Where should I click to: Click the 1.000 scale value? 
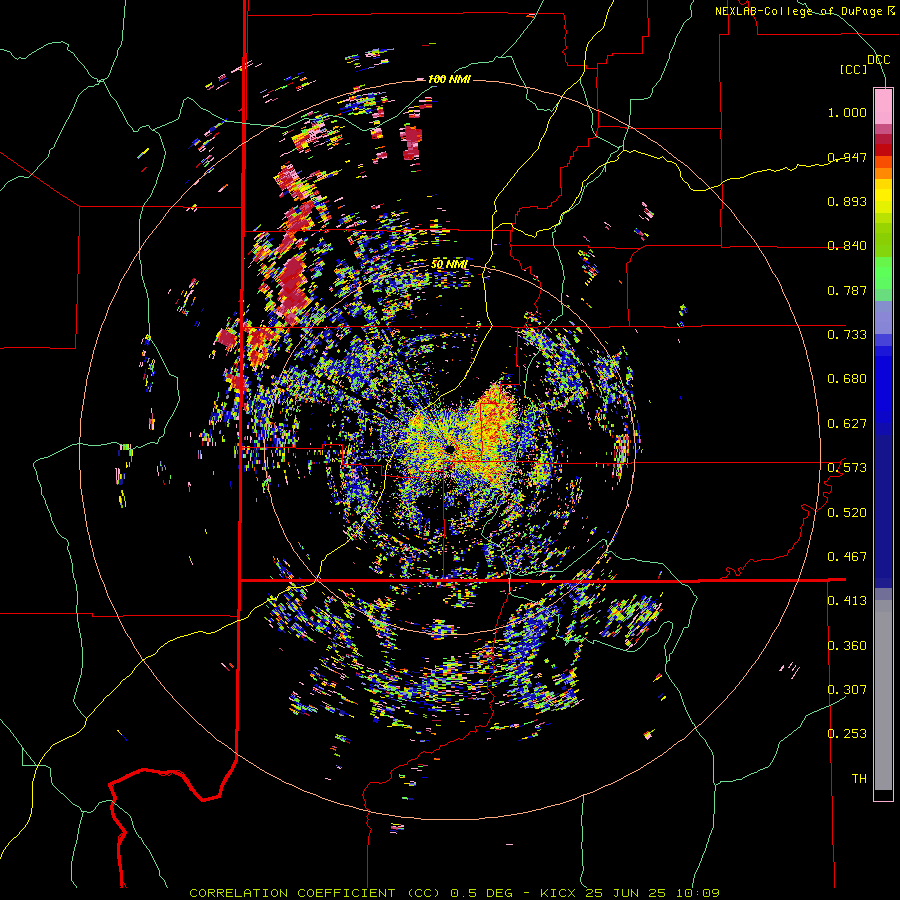pos(847,112)
